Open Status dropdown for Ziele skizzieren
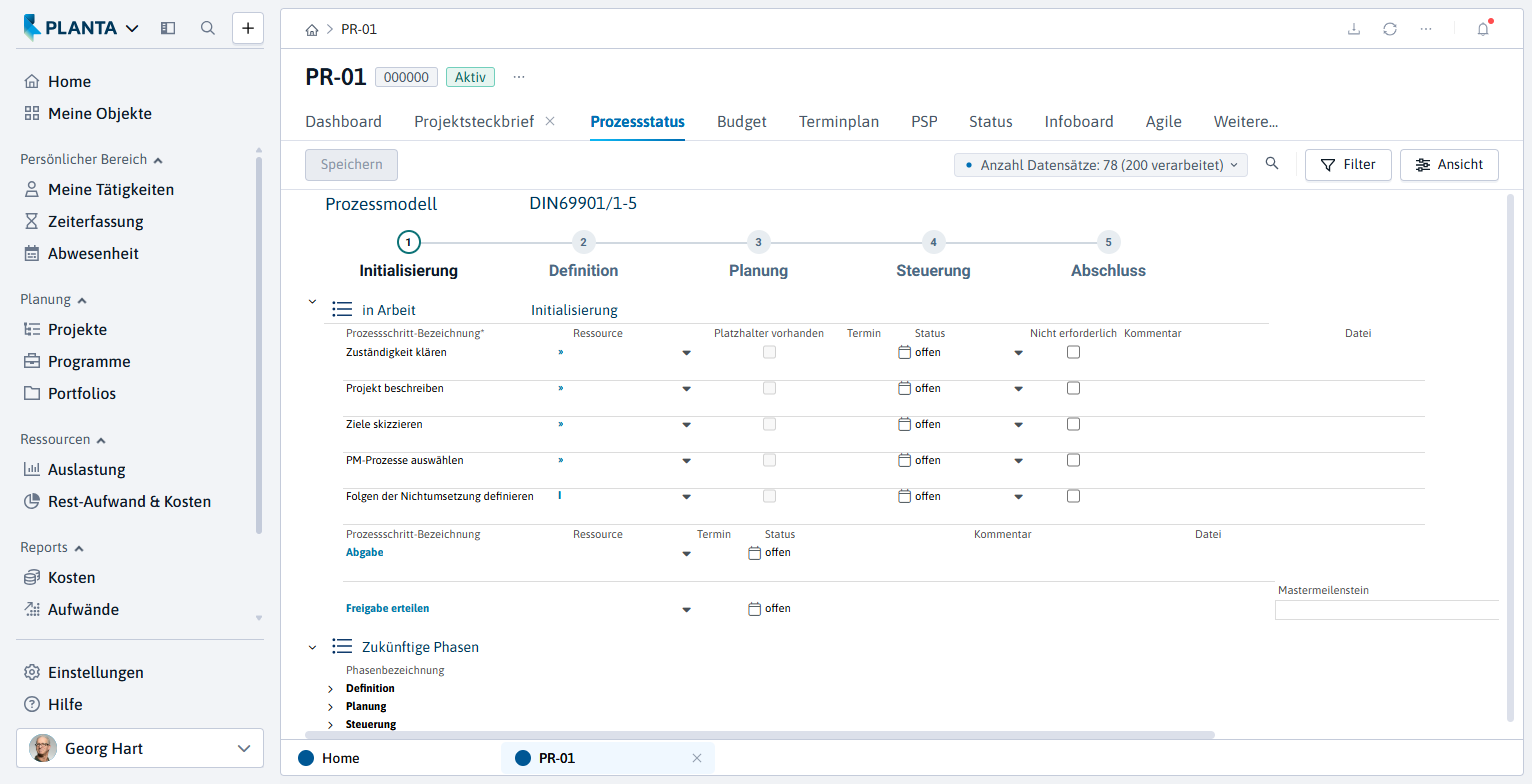The image size is (1532, 784). 1019,425
